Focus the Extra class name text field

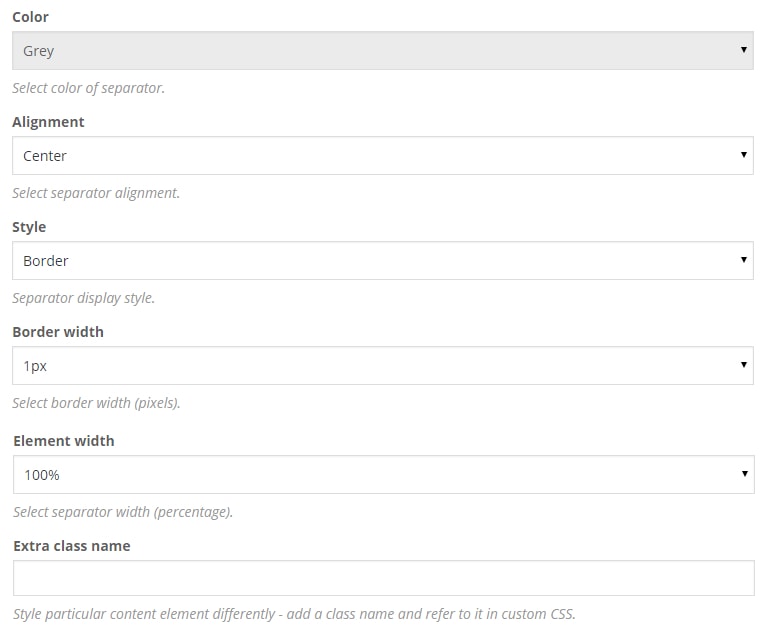coord(383,578)
